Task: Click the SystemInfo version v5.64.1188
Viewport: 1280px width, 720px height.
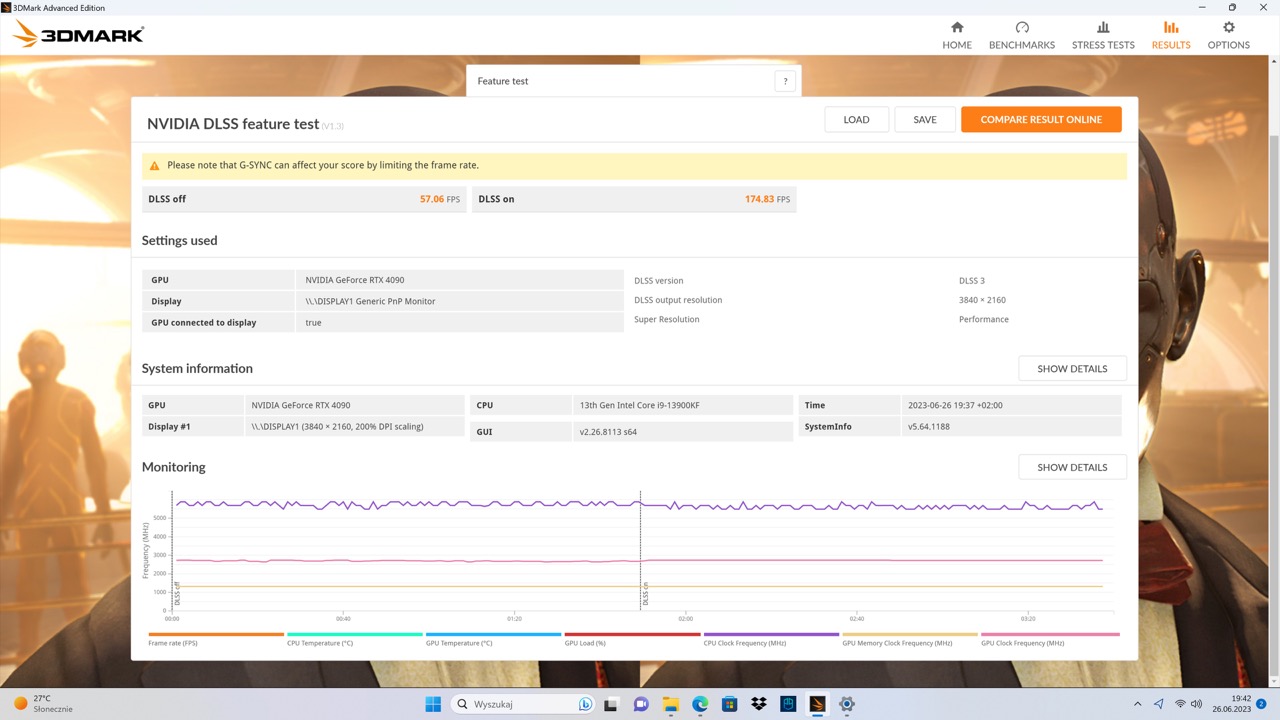Action: 929,427
